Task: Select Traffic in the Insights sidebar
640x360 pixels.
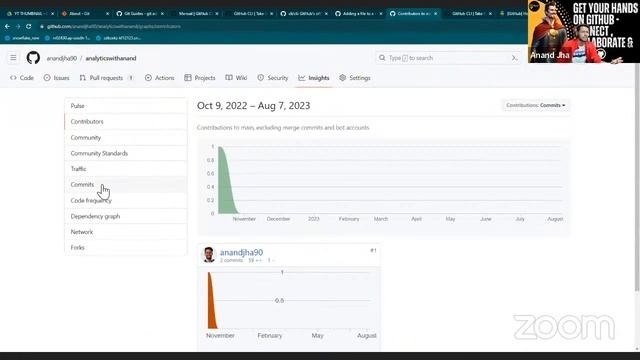Action: tap(126, 169)
